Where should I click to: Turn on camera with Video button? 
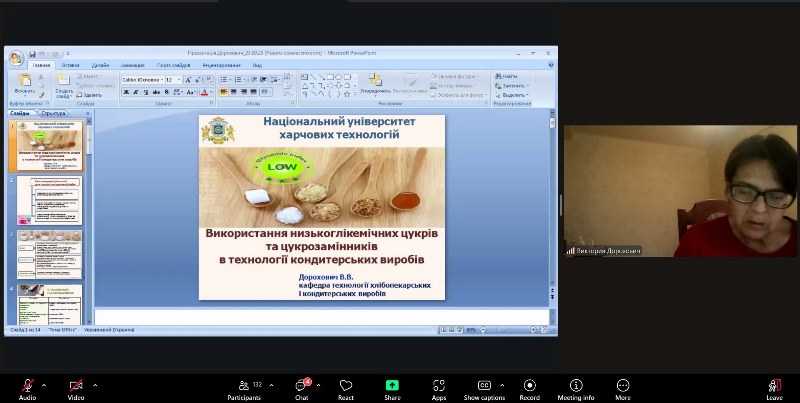click(76, 385)
